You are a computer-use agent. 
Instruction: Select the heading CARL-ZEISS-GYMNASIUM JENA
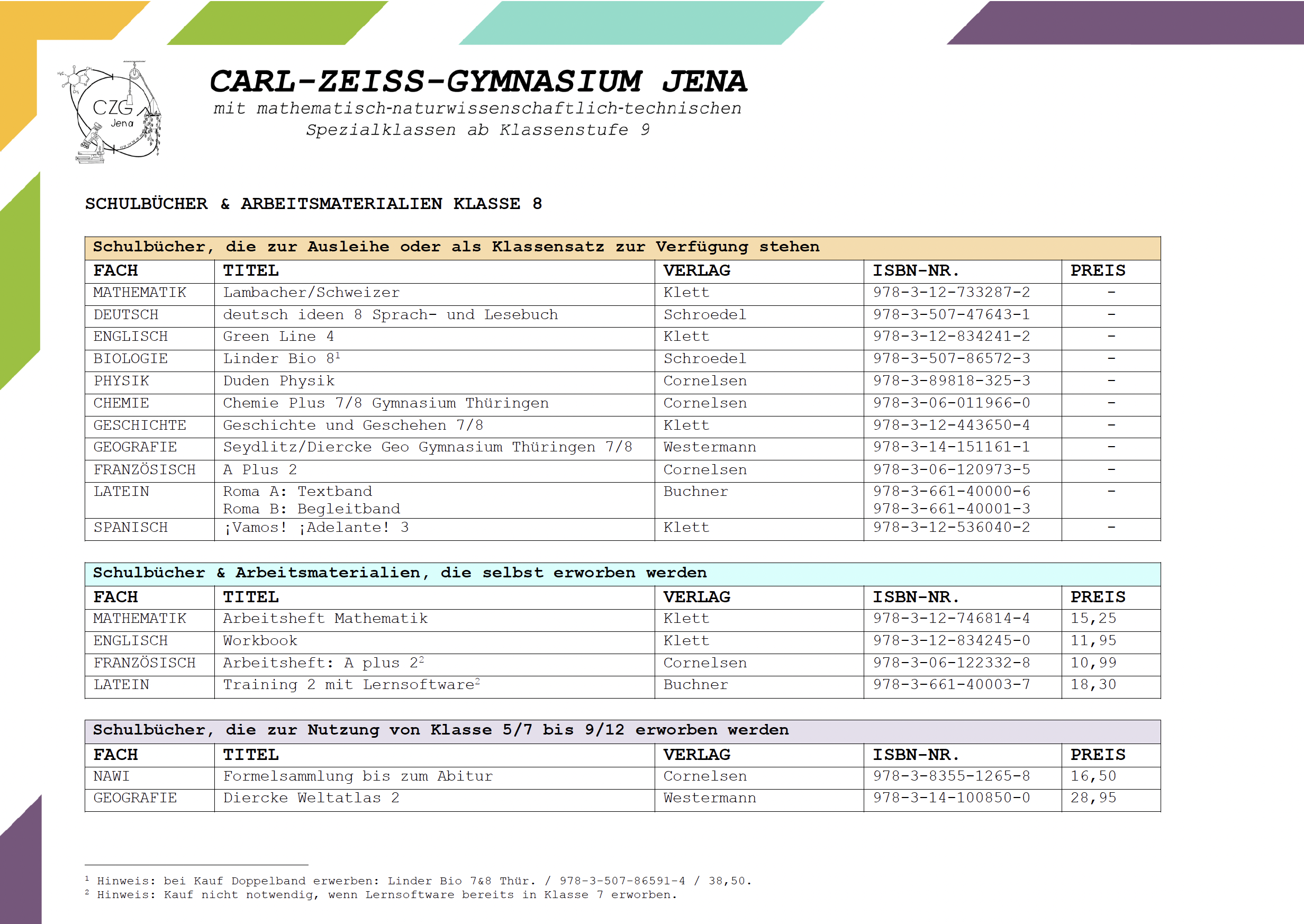478,81
